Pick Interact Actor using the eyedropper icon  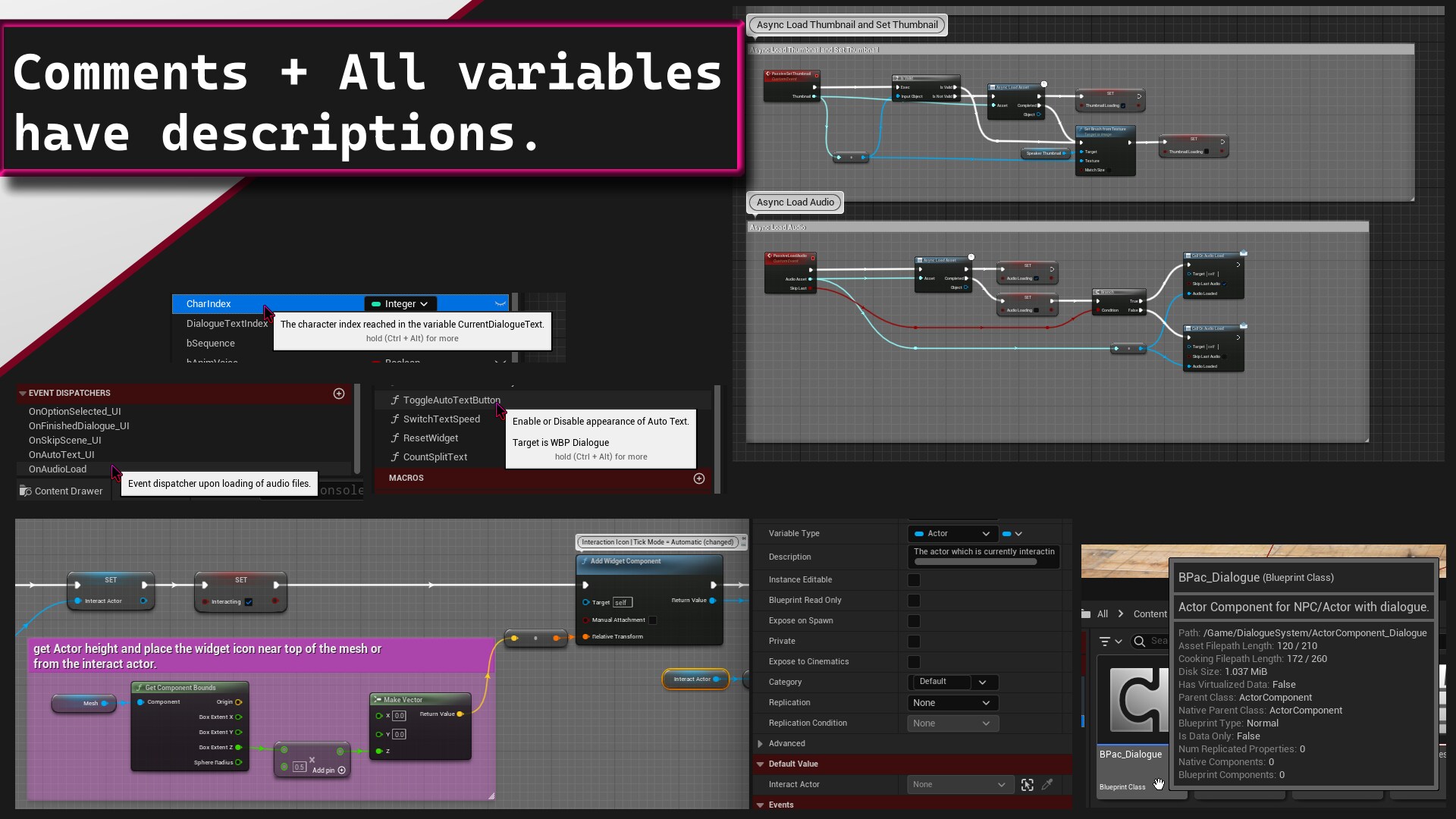click(1049, 784)
